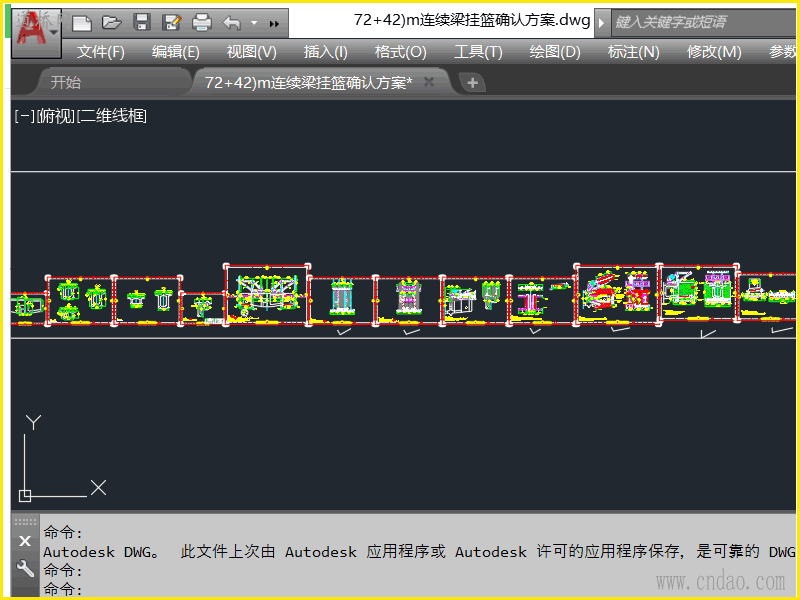Viewport: 800px width, 600px height.
Task: Close the 72+42)m连续梁挂篮确认方案 drawing tab
Action: click(429, 82)
